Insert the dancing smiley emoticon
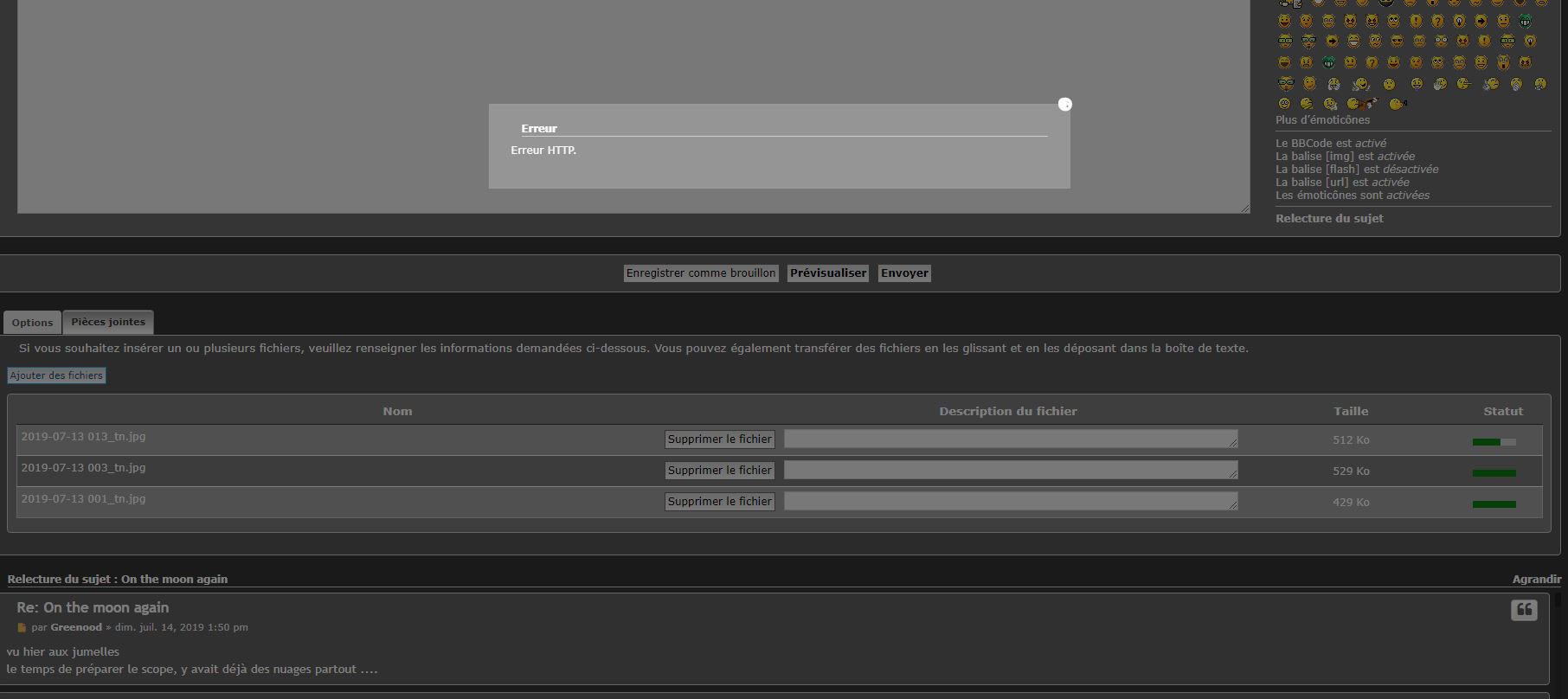 [x=1361, y=84]
